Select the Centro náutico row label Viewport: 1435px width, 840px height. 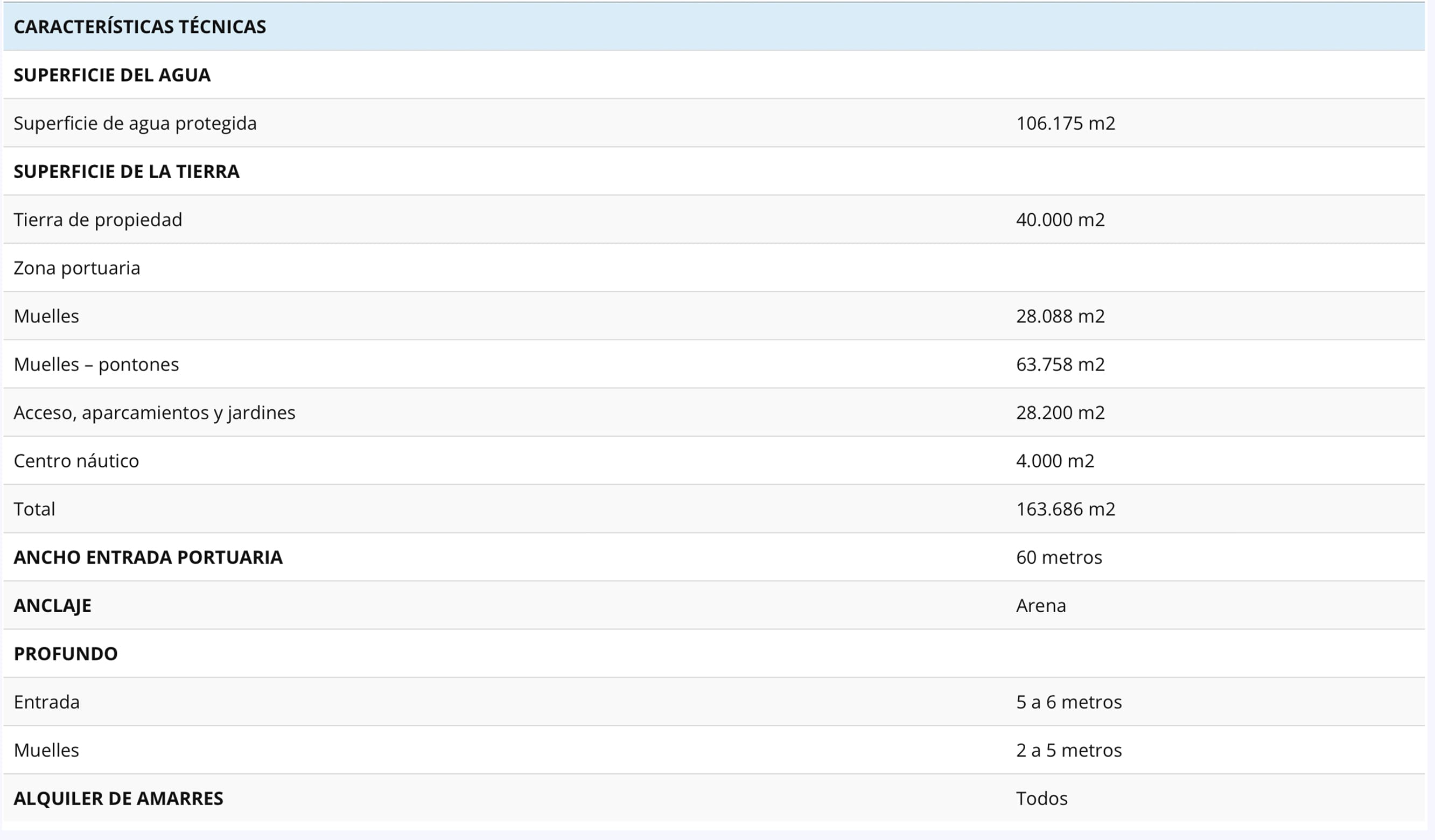click(76, 461)
